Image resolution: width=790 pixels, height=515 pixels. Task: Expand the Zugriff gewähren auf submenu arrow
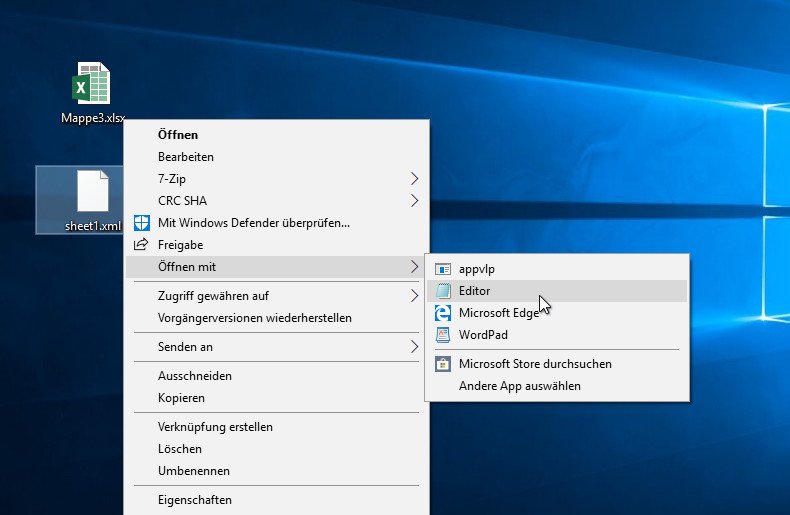415,296
